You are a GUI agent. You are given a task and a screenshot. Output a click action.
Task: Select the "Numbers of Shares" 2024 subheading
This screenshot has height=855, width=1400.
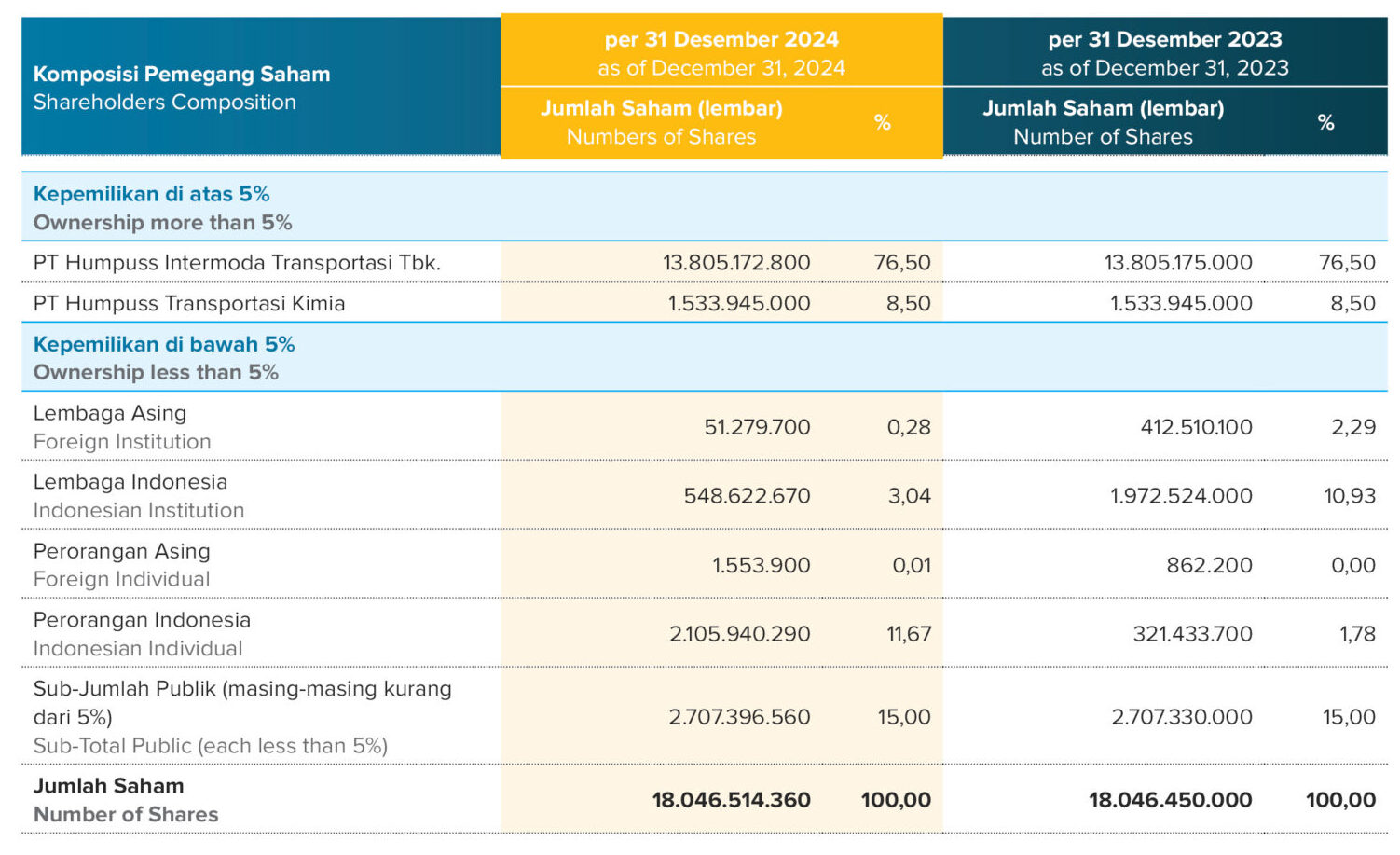click(662, 137)
